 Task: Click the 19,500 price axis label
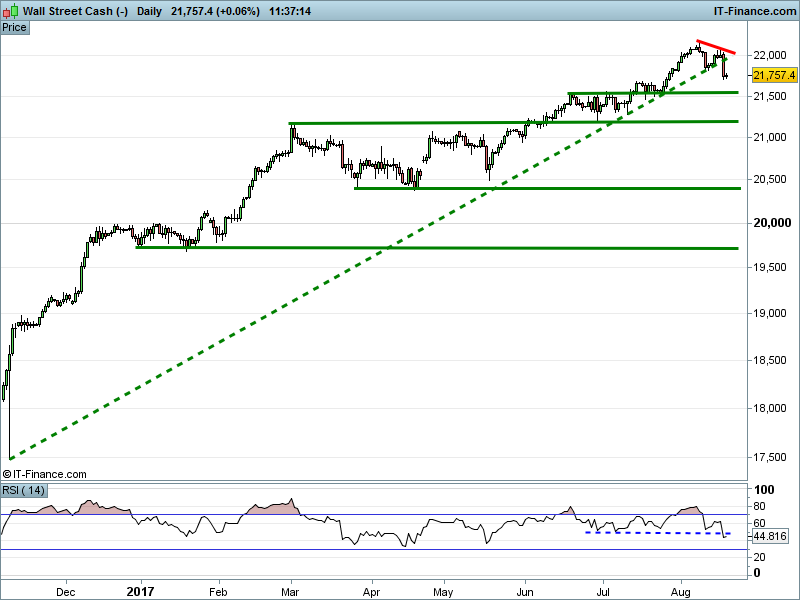[769, 267]
